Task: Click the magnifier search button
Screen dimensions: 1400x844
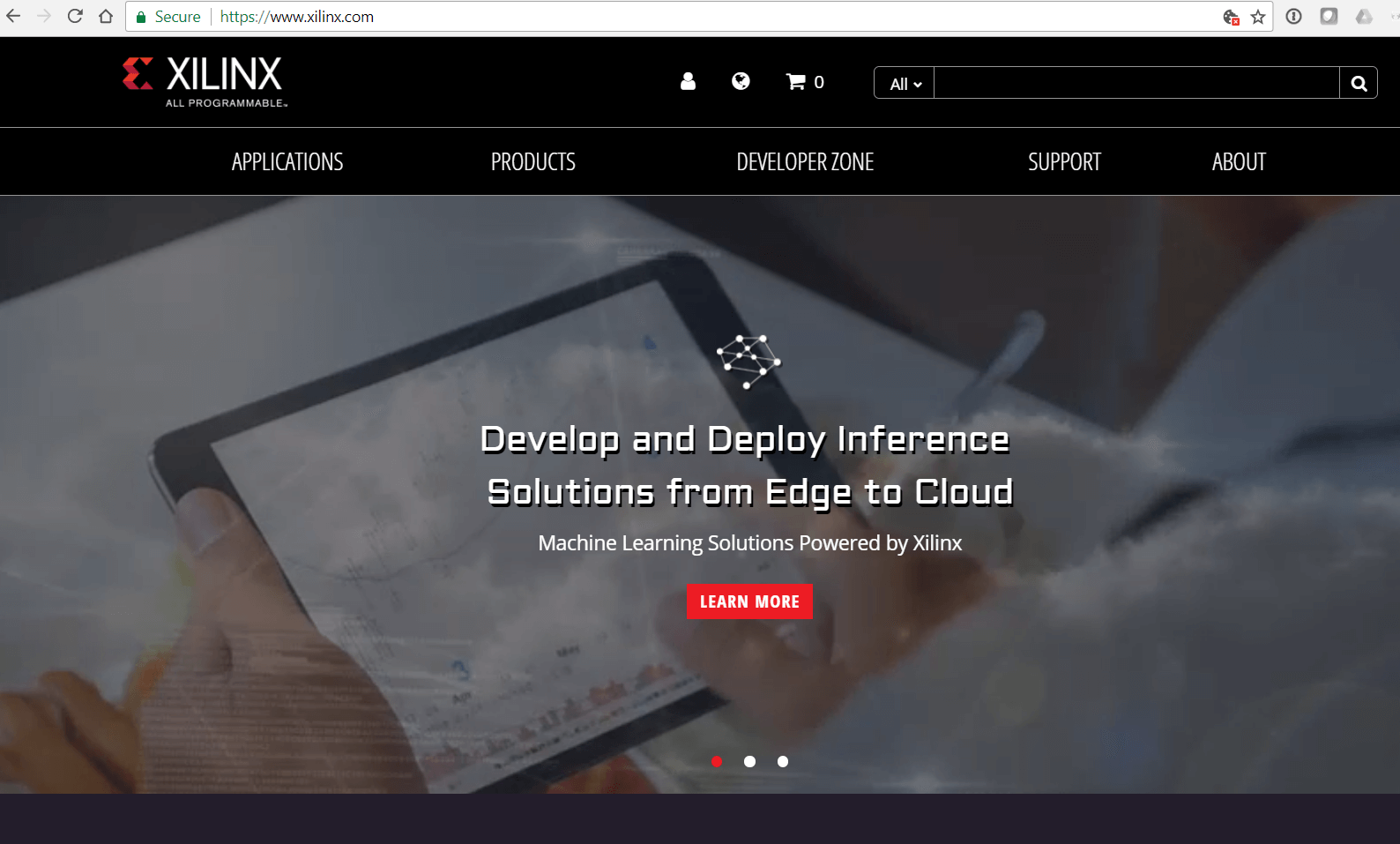Action: 1359,83
